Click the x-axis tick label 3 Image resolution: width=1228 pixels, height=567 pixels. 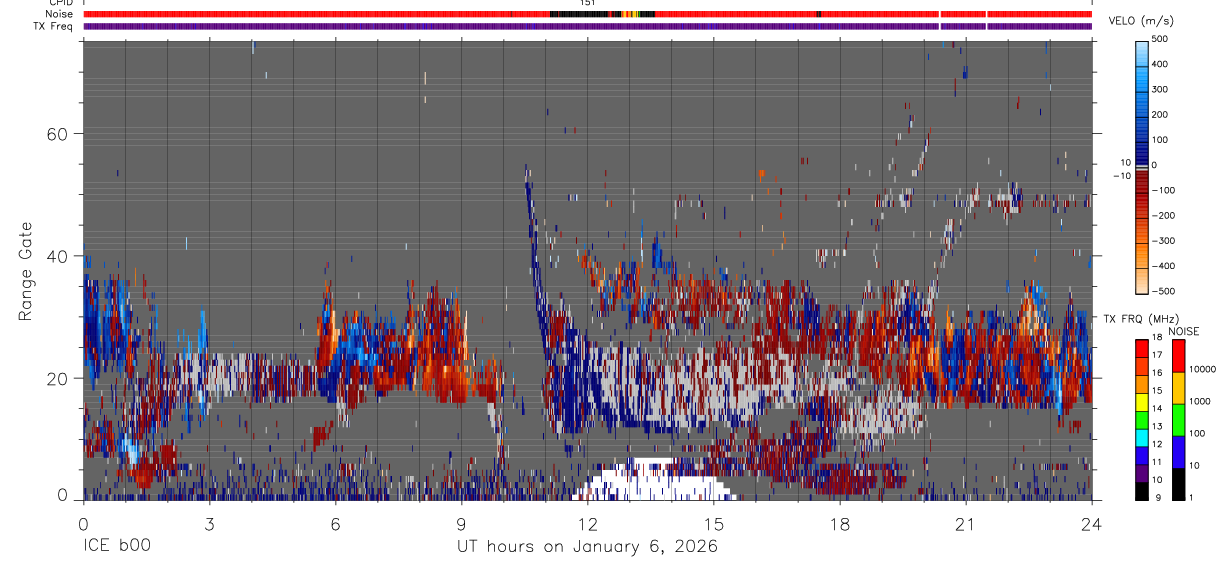(x=209, y=524)
